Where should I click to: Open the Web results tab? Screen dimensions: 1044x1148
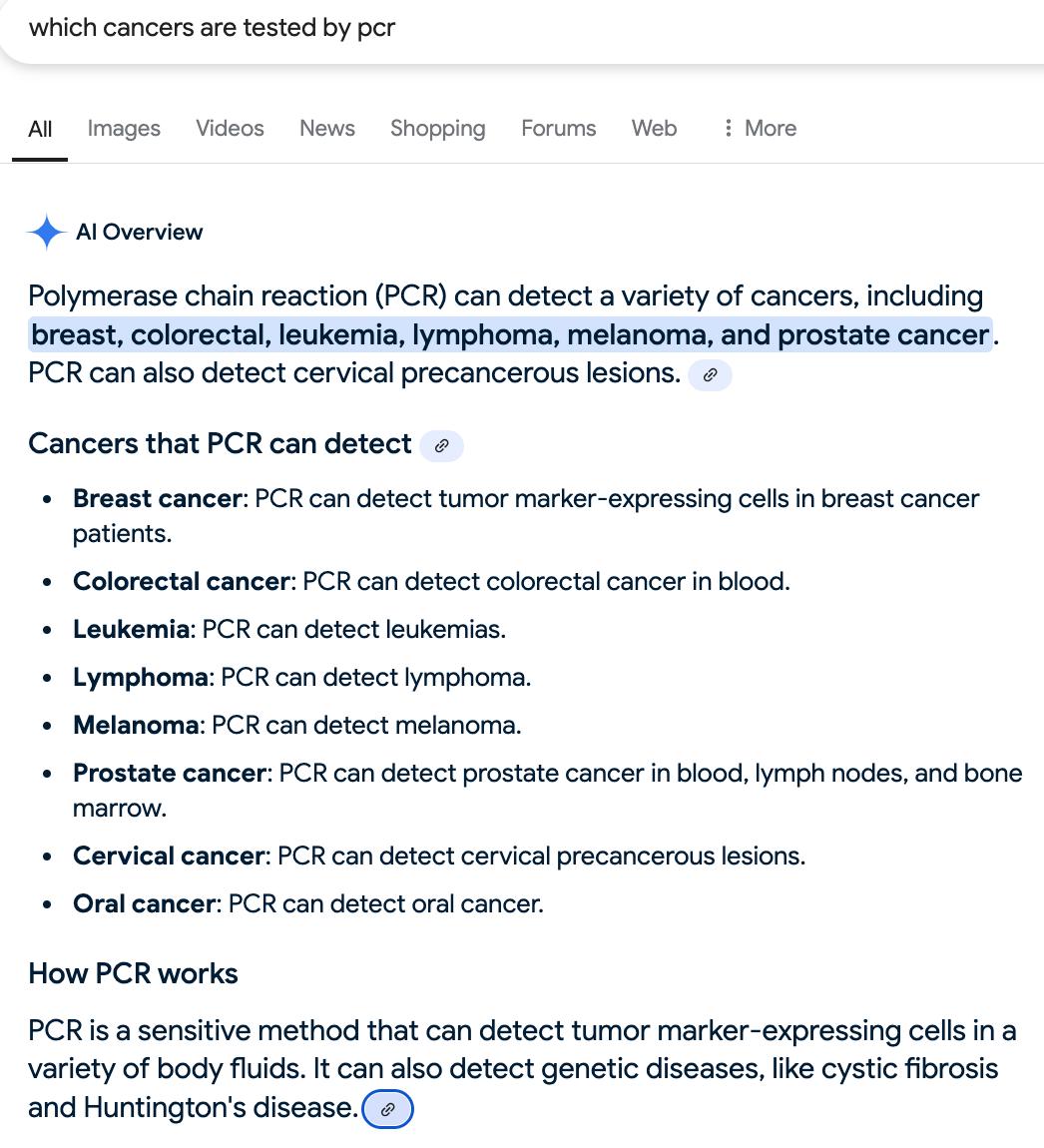coord(655,128)
